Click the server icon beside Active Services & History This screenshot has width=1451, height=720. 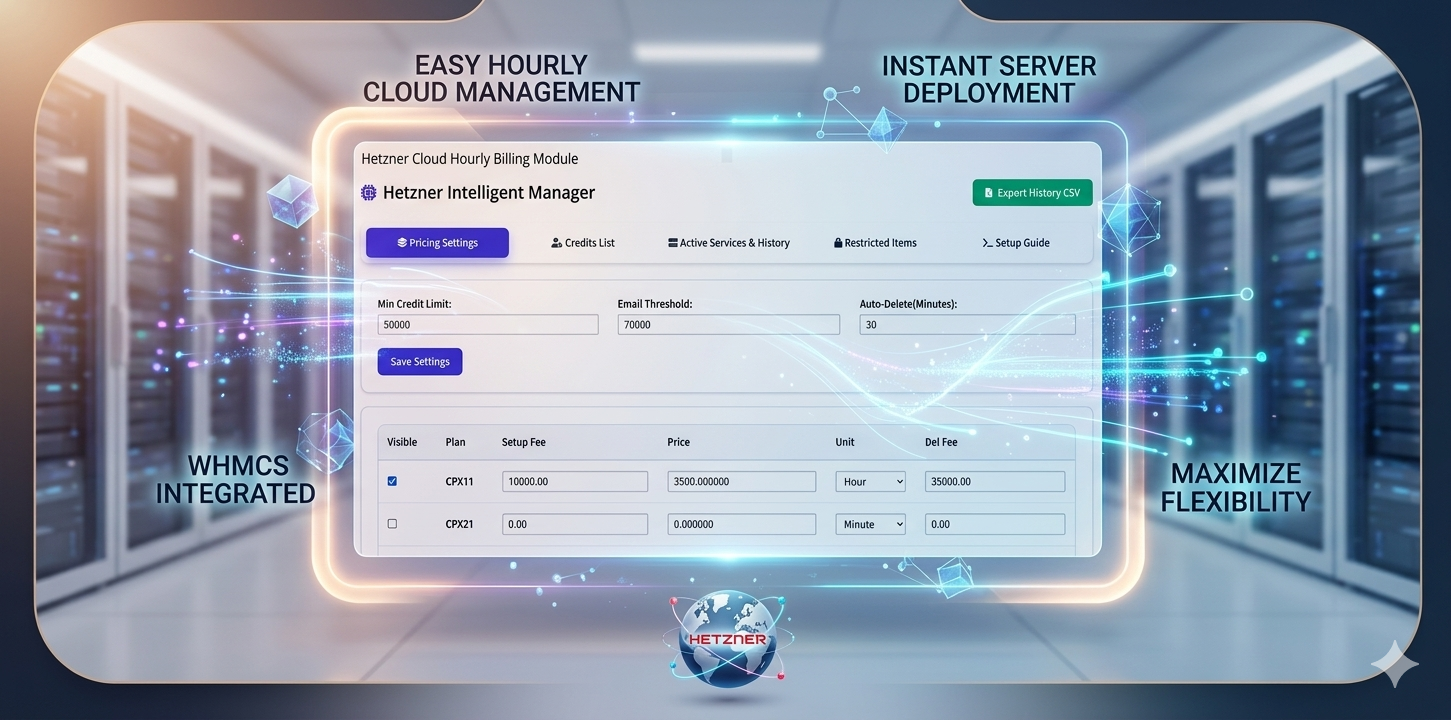coord(673,243)
